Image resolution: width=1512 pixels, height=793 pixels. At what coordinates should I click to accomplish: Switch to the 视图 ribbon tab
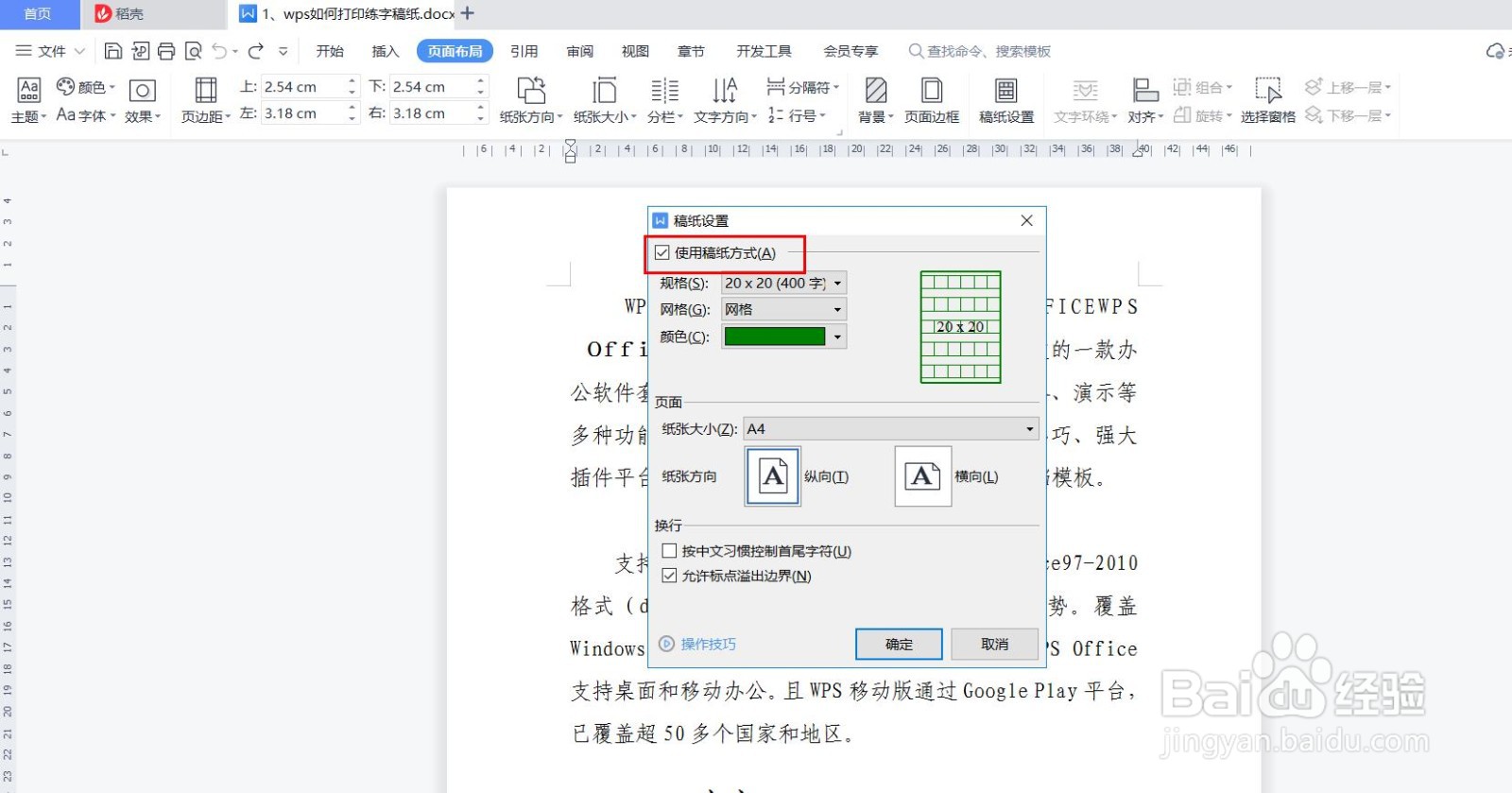tap(635, 51)
